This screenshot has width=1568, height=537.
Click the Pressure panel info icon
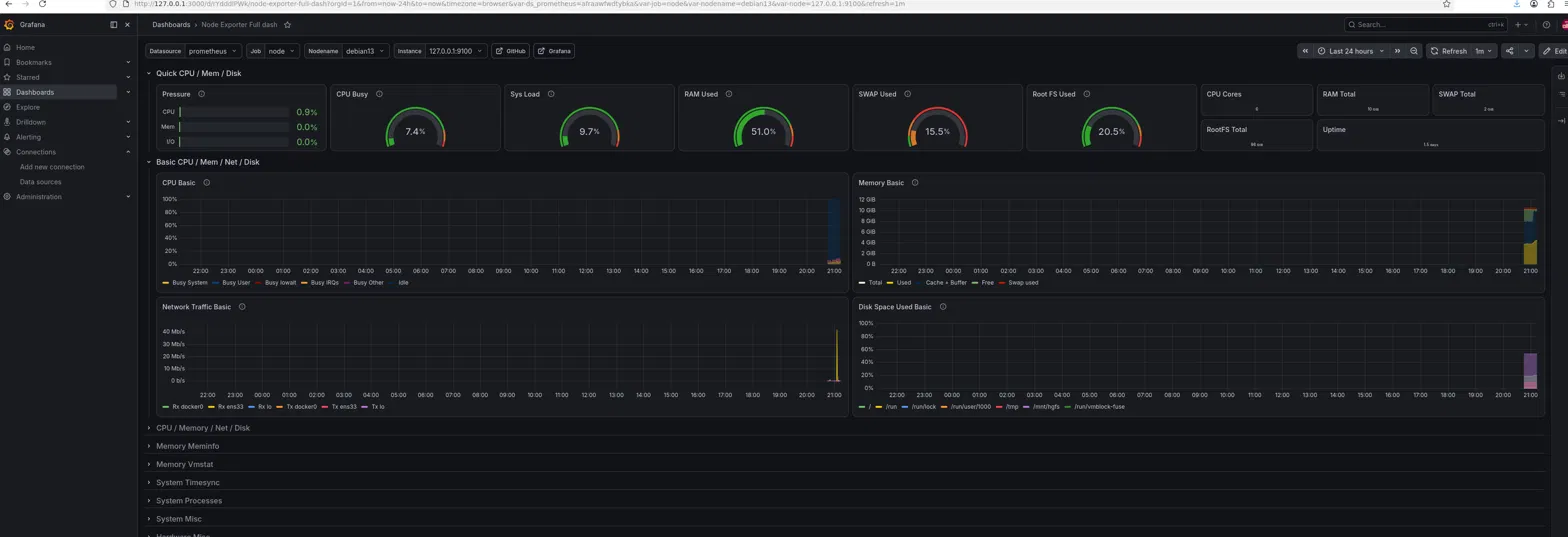coord(202,94)
